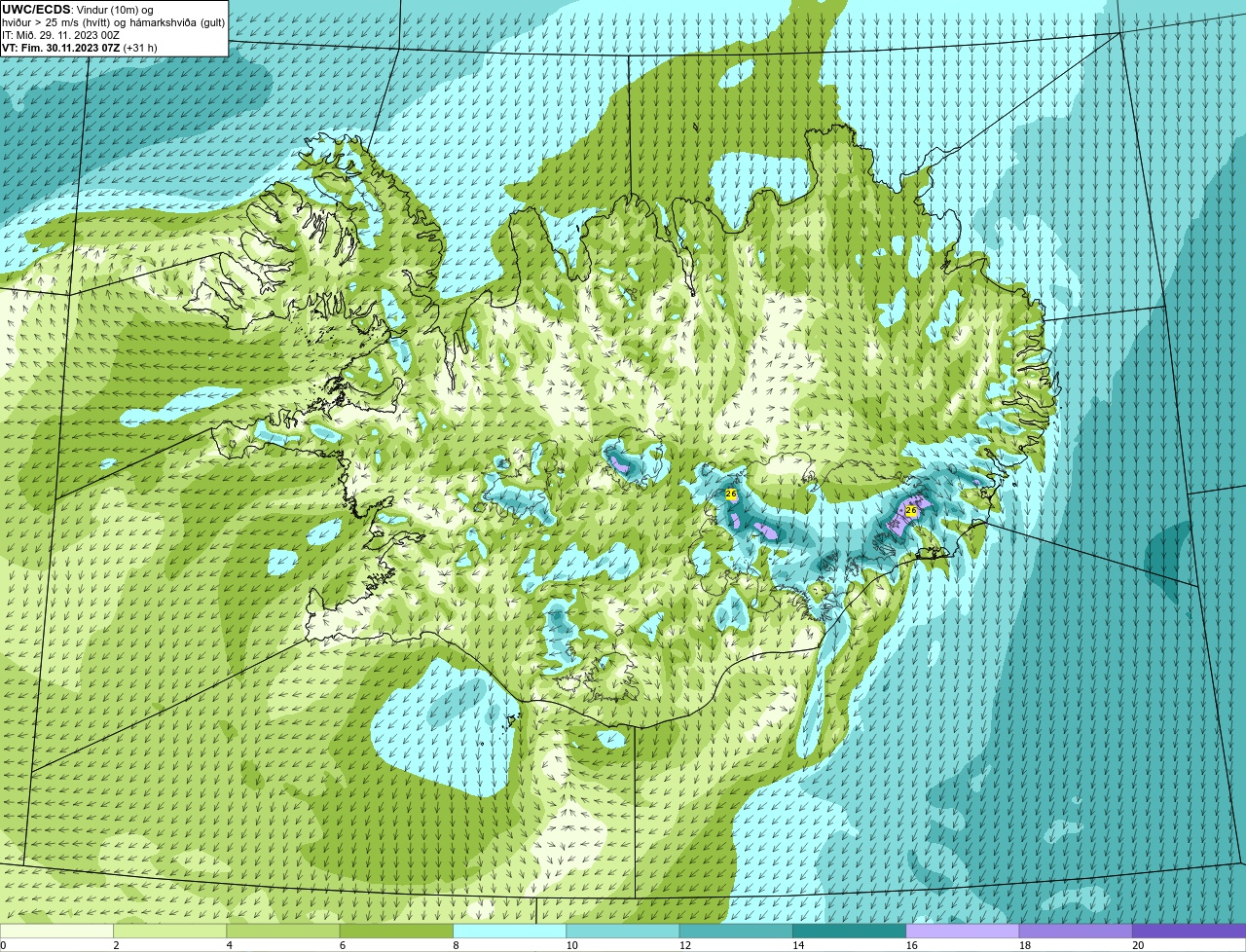
Task: Click the left-hand yellow "26" gust marker
Action: click(731, 494)
